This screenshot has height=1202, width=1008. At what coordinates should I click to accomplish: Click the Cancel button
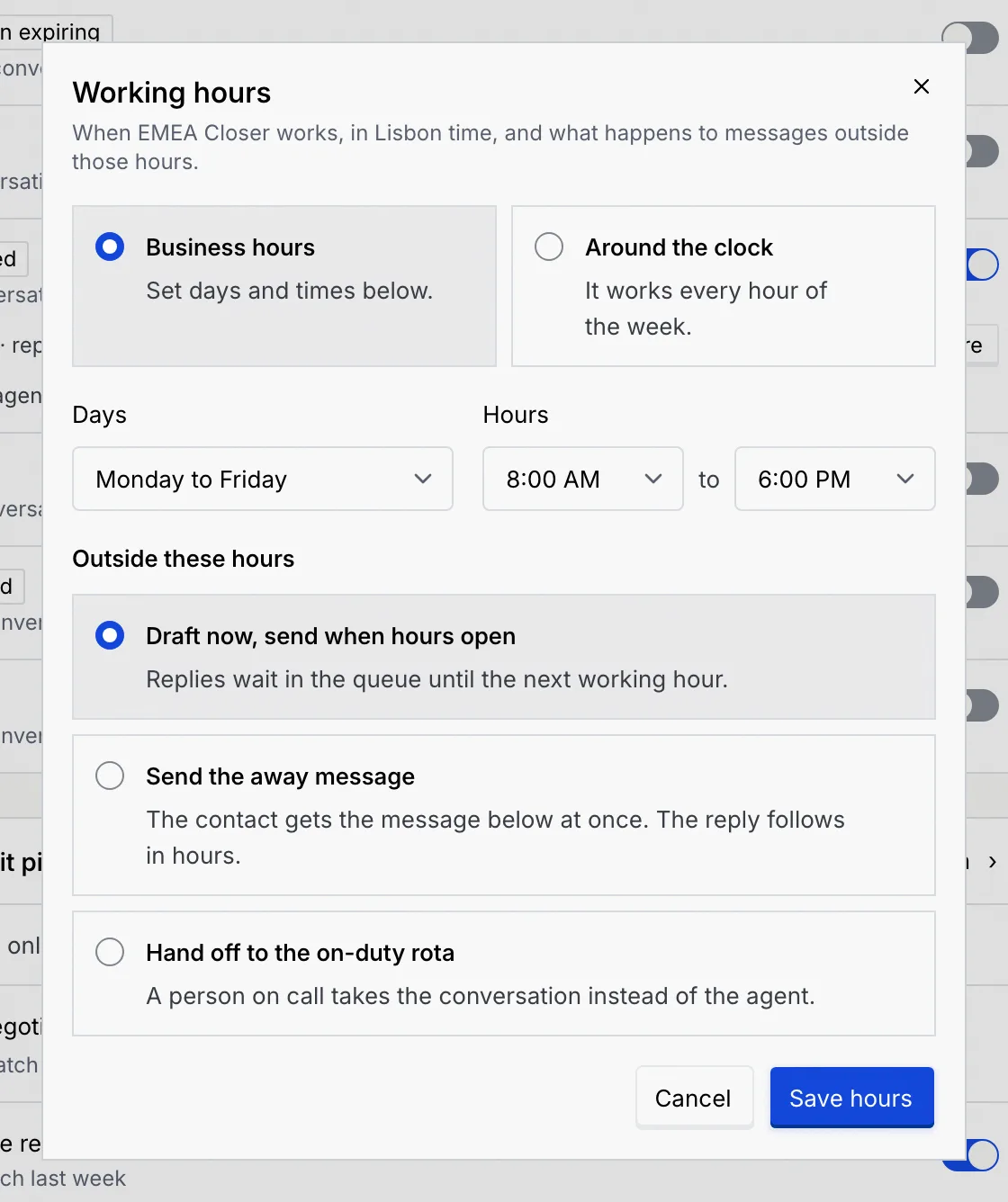click(694, 1098)
